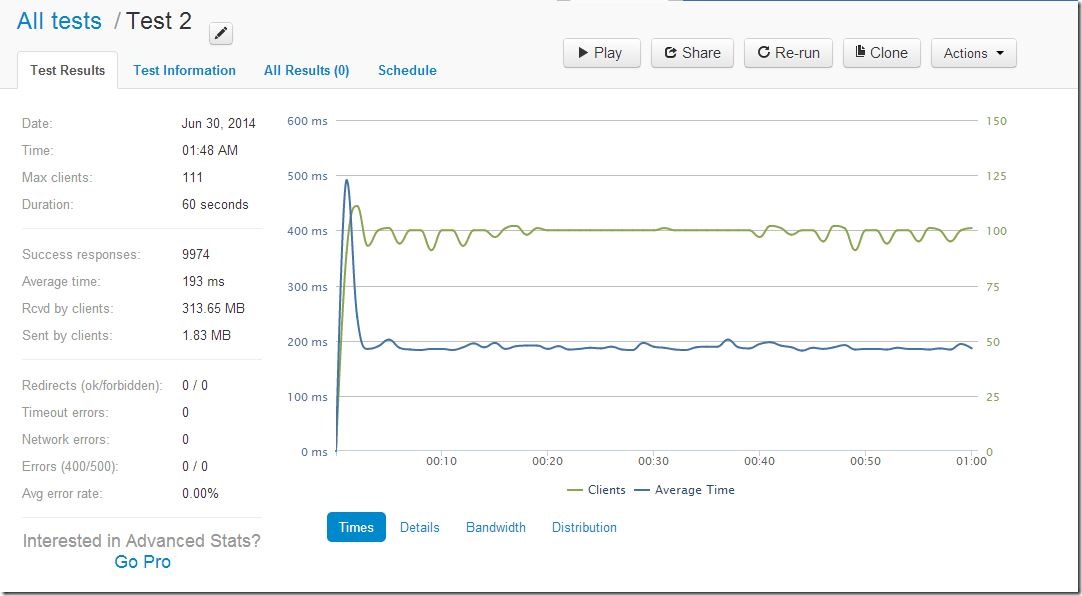Toggle the Clients series in chart legend
The height and width of the screenshot is (596, 1082).
596,490
